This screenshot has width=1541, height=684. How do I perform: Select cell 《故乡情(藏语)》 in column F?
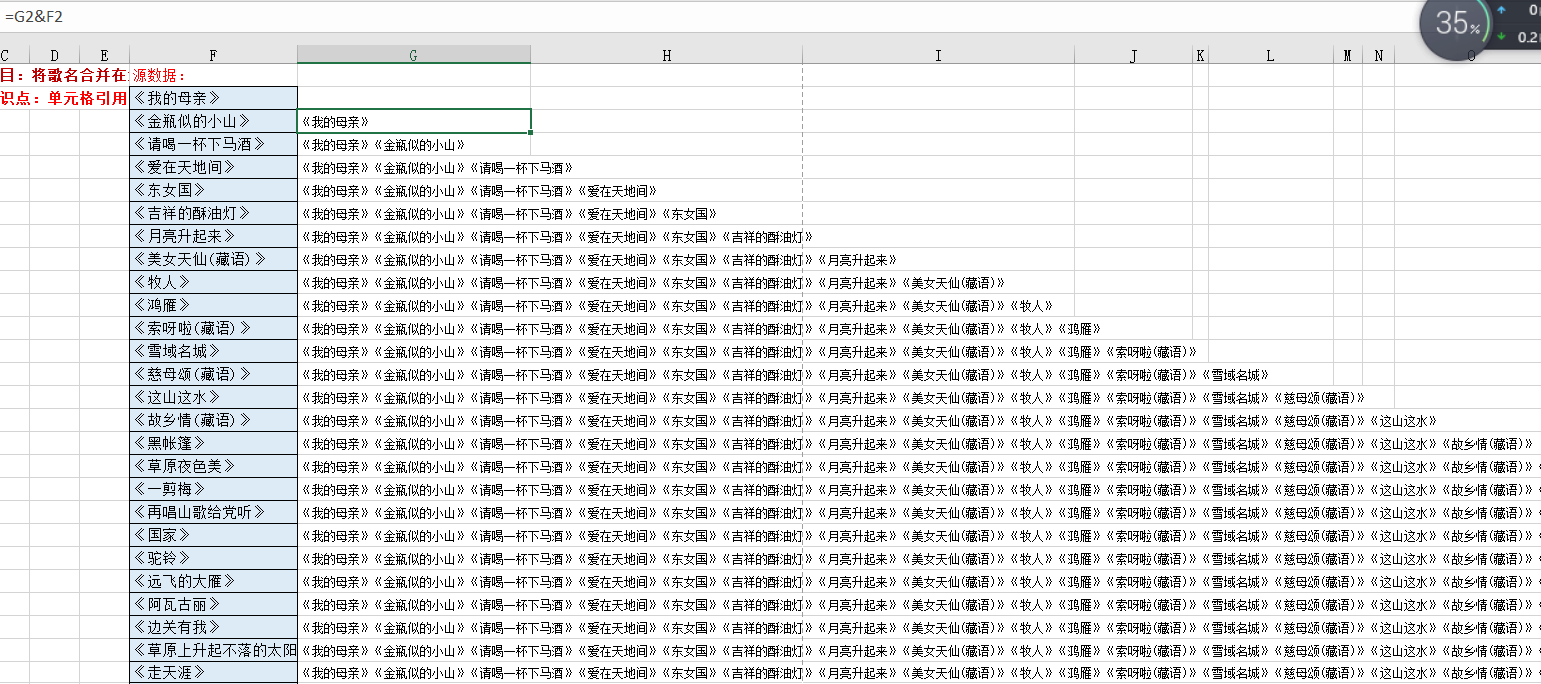click(213, 420)
